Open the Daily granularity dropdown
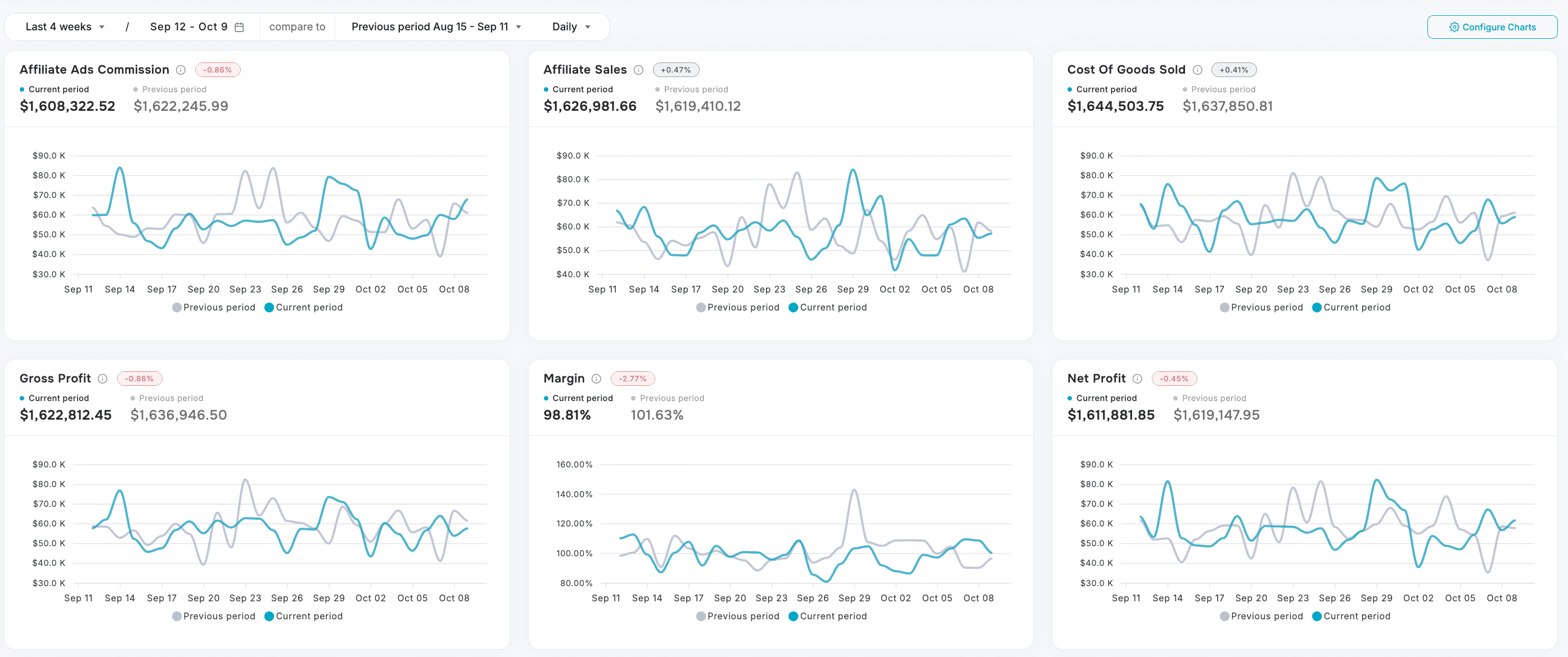Image resolution: width=1568 pixels, height=657 pixels. click(570, 26)
